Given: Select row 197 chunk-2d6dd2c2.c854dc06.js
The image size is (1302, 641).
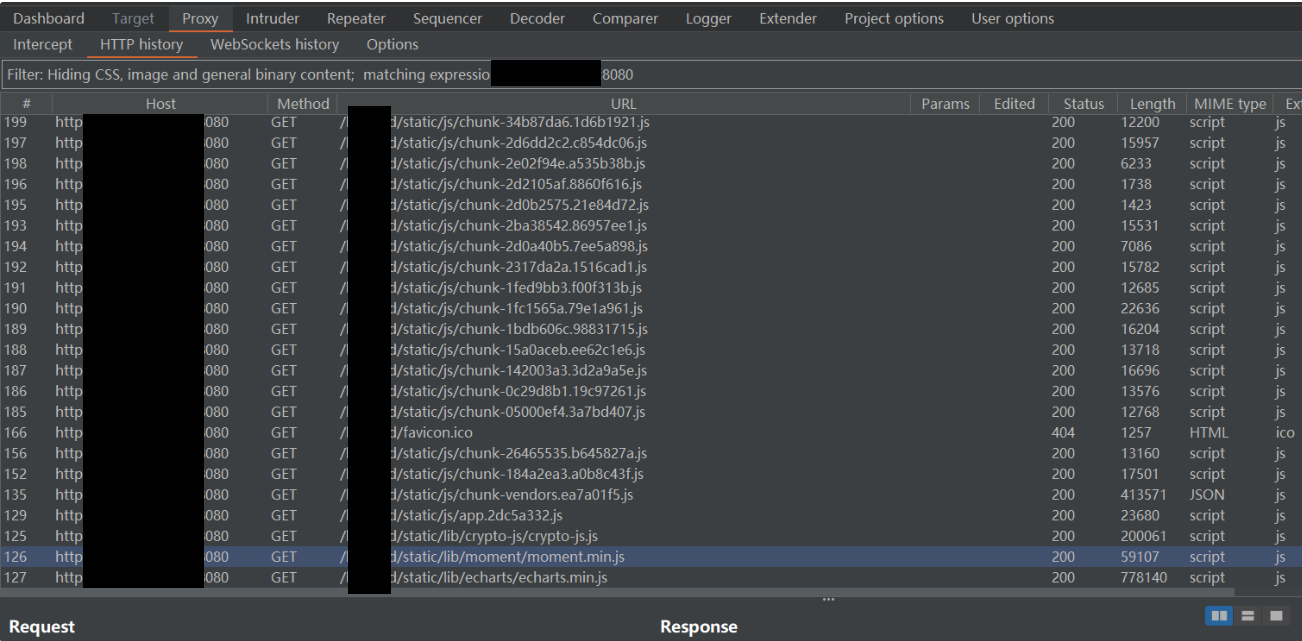Looking at the screenshot, I should tap(651, 143).
